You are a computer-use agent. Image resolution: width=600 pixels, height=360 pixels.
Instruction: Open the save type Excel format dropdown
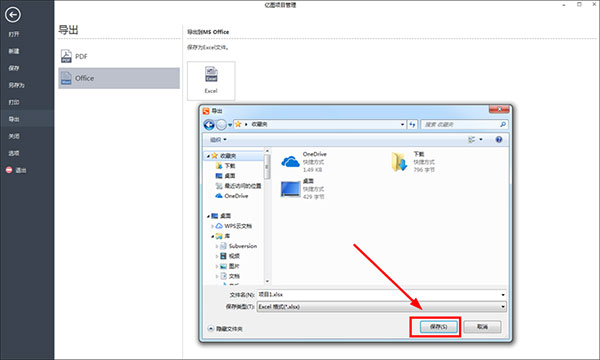382,306
